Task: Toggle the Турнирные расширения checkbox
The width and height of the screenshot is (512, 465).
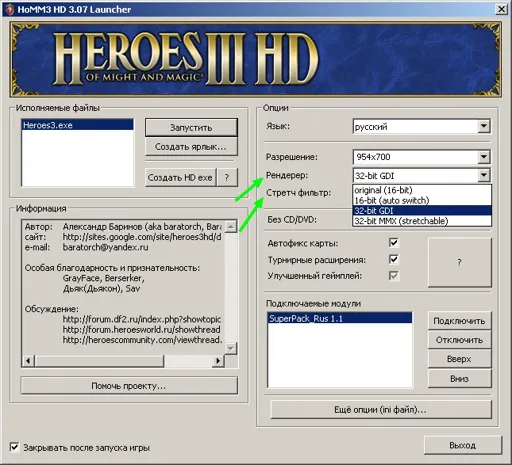Action: click(x=394, y=259)
